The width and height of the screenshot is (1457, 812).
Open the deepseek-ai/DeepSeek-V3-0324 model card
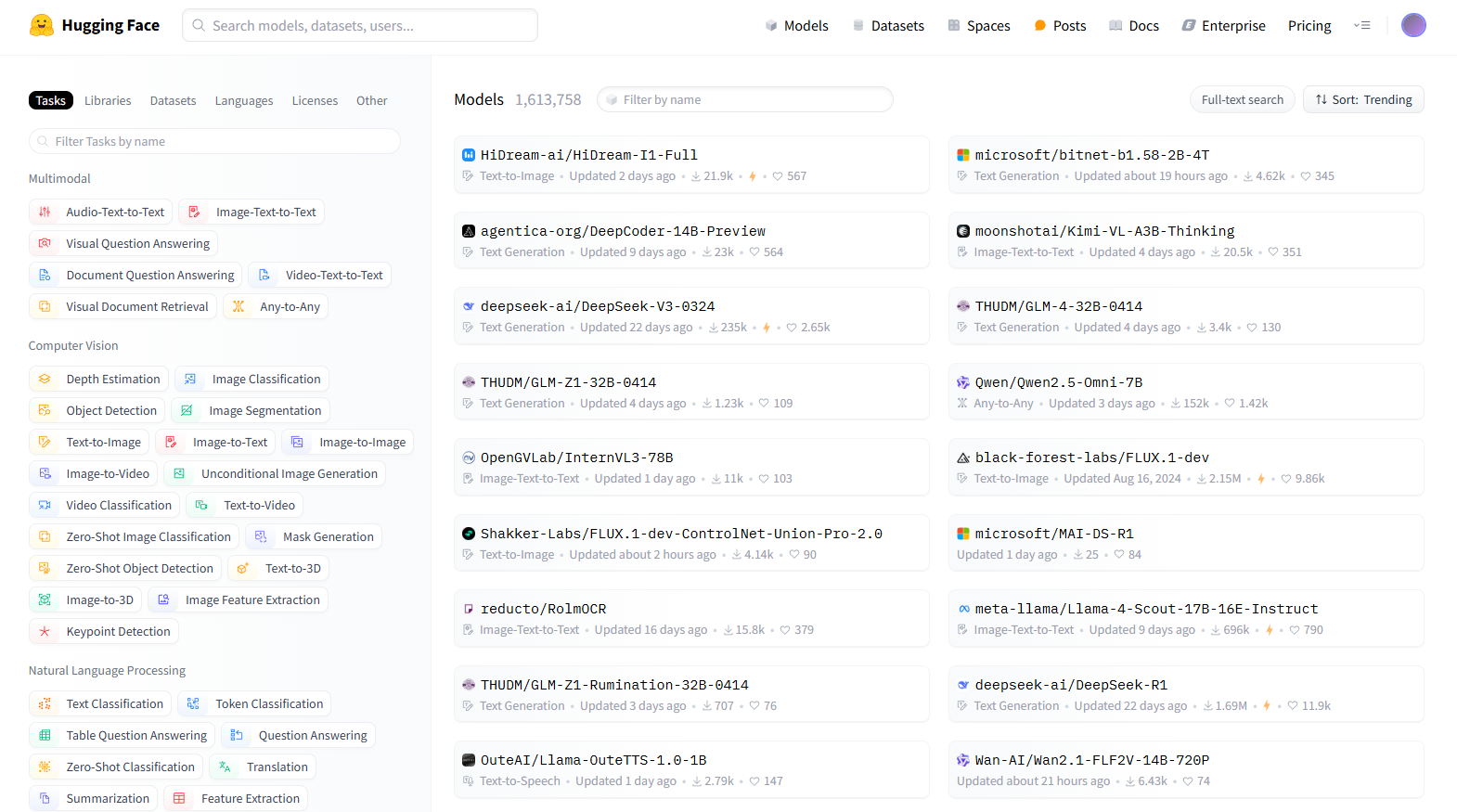click(691, 316)
